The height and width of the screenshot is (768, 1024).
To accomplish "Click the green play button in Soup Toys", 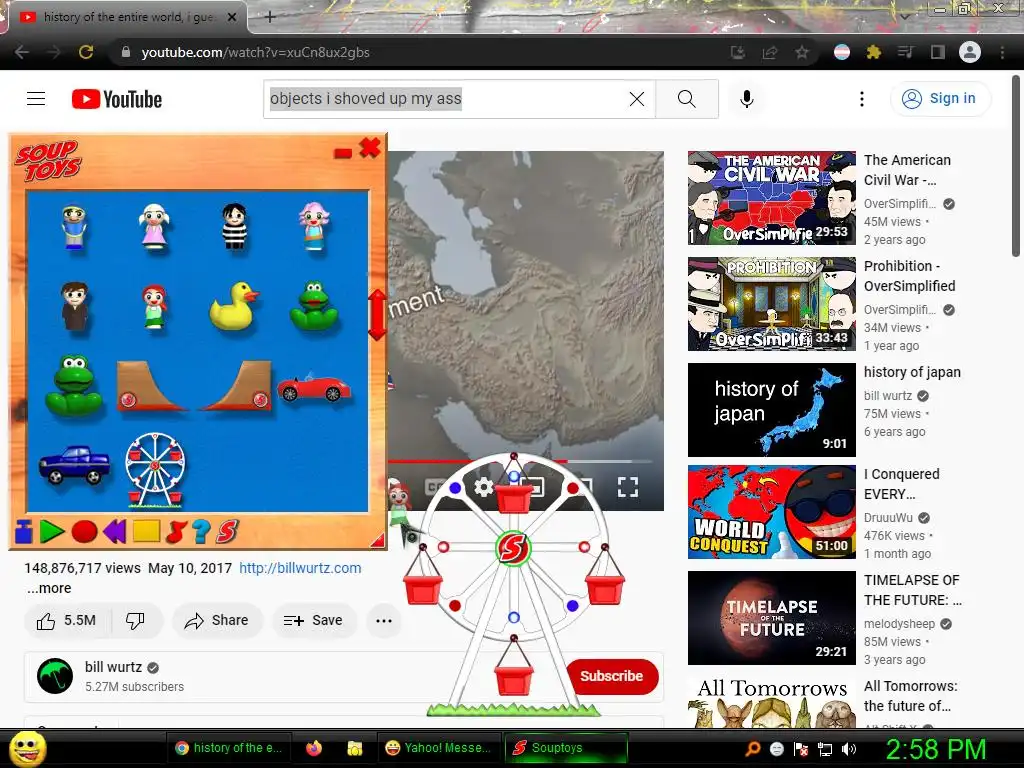I will tap(52, 531).
